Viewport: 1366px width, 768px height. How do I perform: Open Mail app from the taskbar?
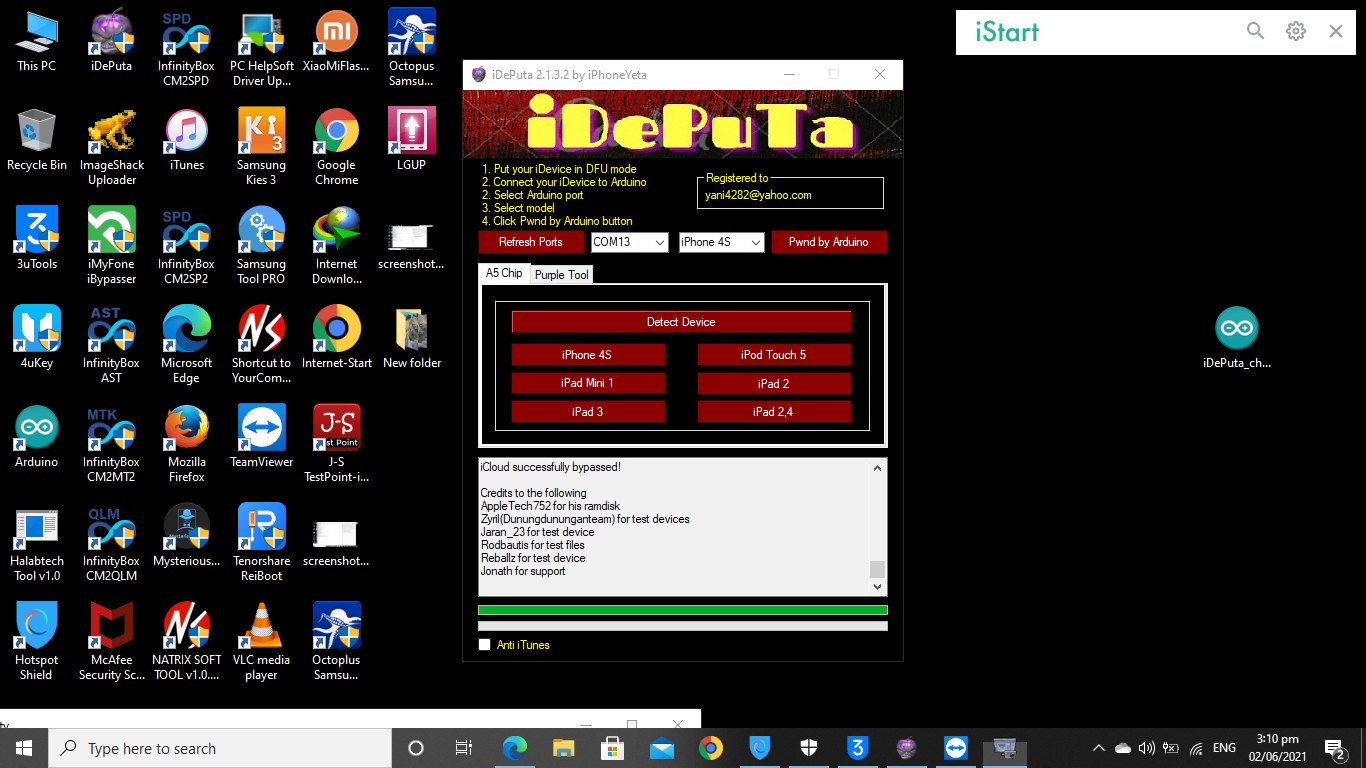point(661,748)
